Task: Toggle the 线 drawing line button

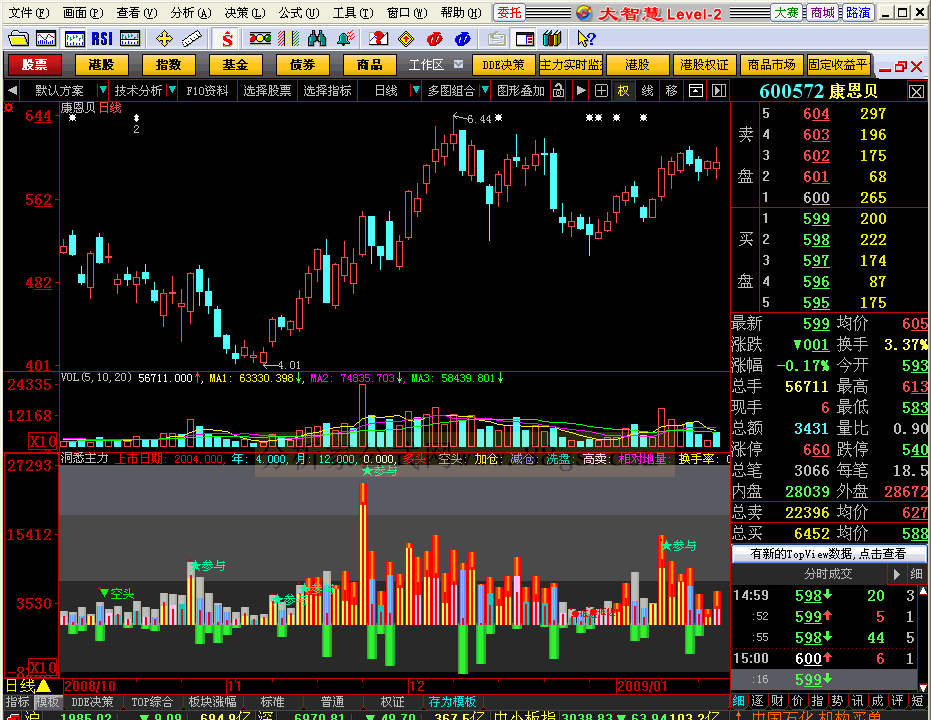Action: (648, 91)
